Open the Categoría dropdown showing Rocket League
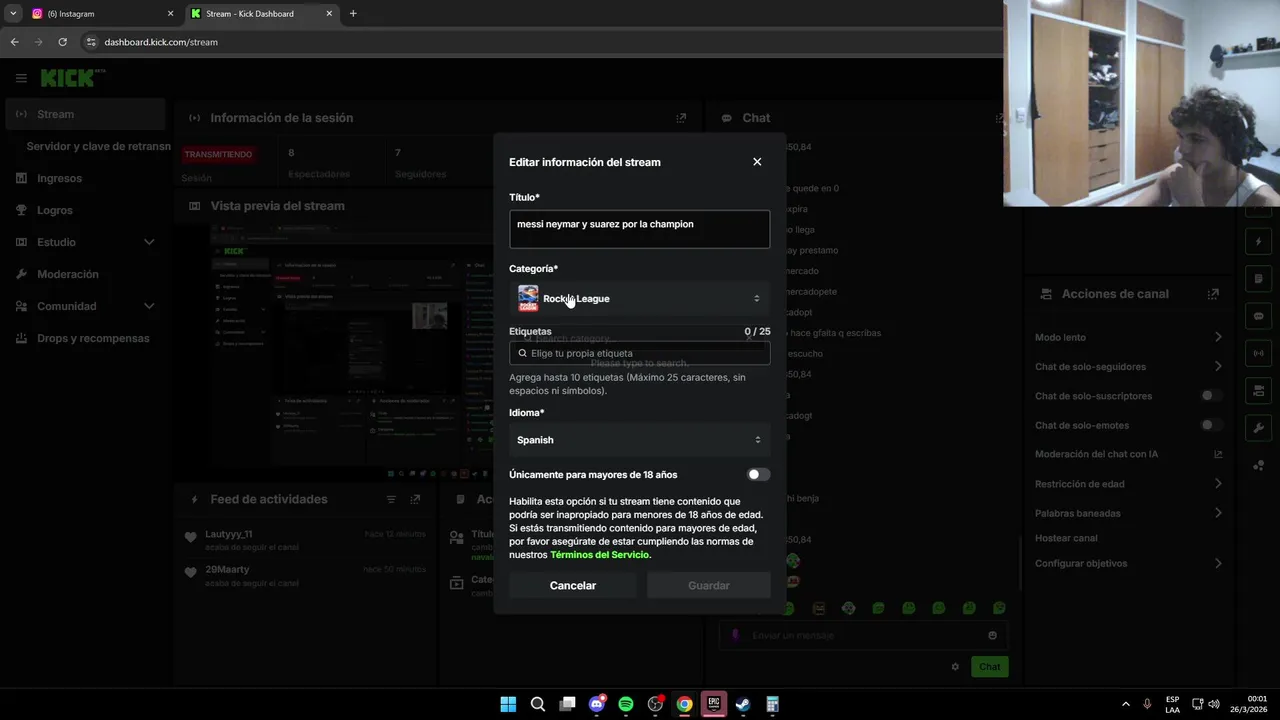The image size is (1280, 720). [x=639, y=298]
